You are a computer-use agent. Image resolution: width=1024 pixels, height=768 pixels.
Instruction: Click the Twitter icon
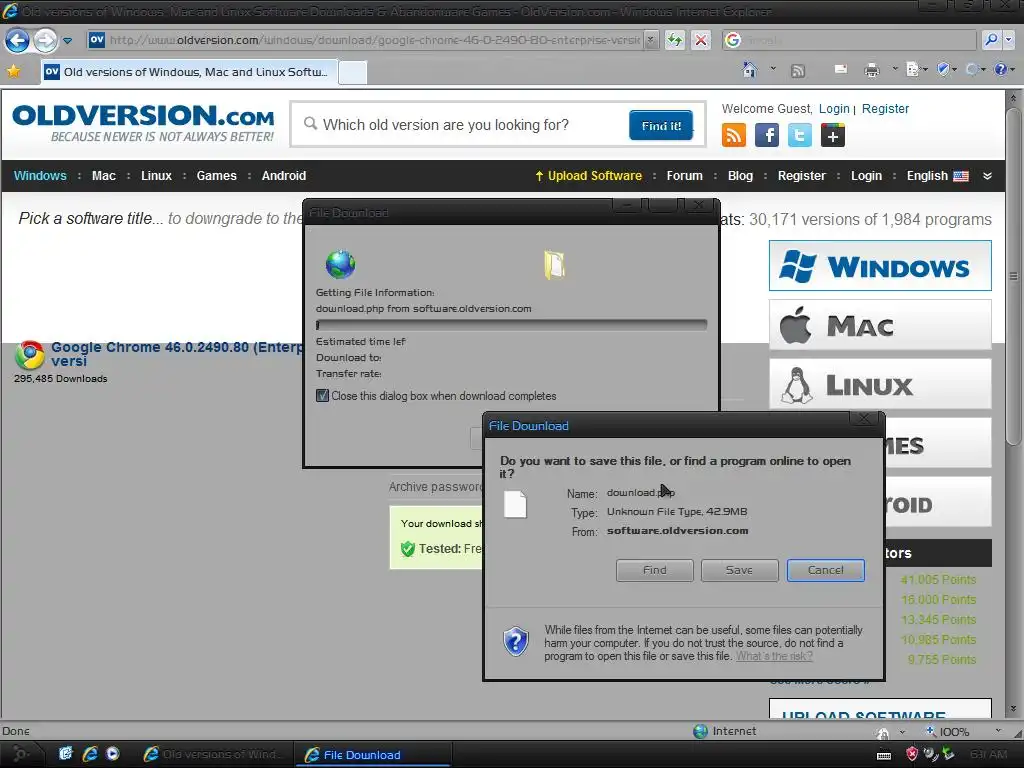click(x=799, y=136)
